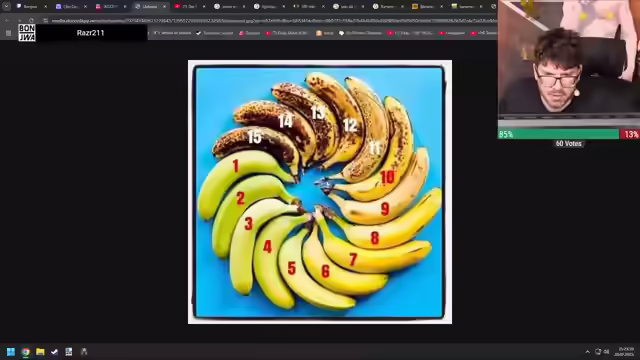
Task: Open the Windows Start menu
Action: pyautogui.click(x=11, y=351)
